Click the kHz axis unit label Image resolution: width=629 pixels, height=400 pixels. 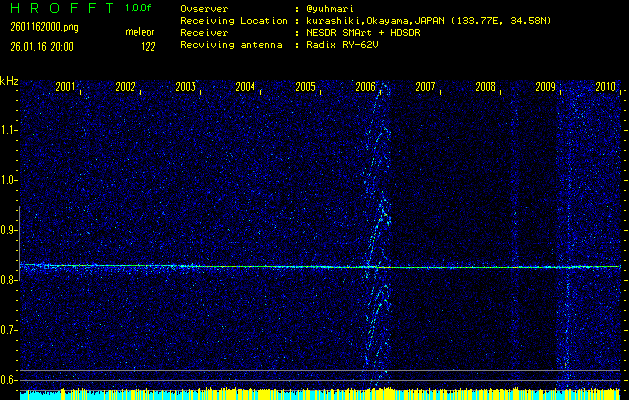[x=9, y=81]
